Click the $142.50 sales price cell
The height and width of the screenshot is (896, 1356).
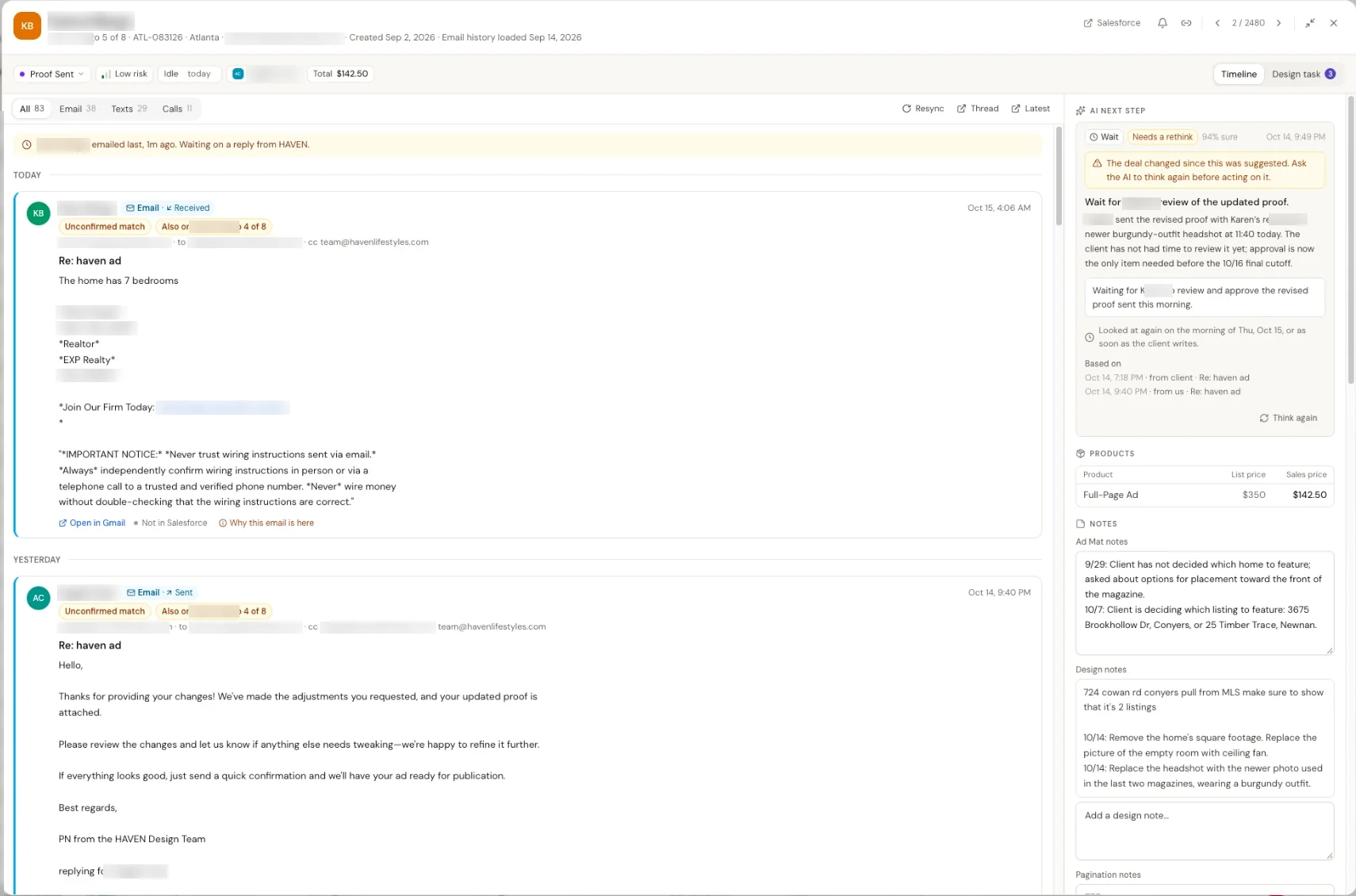pyautogui.click(x=1309, y=495)
